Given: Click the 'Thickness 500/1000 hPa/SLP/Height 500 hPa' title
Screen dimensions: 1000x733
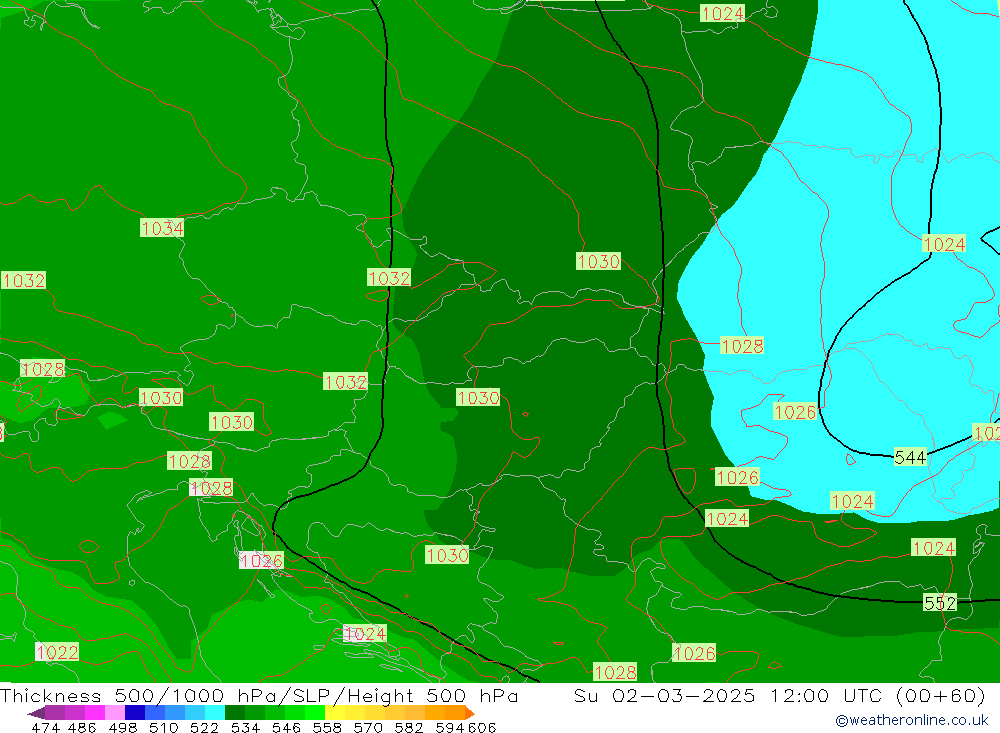Looking at the screenshot, I should tap(259, 695).
